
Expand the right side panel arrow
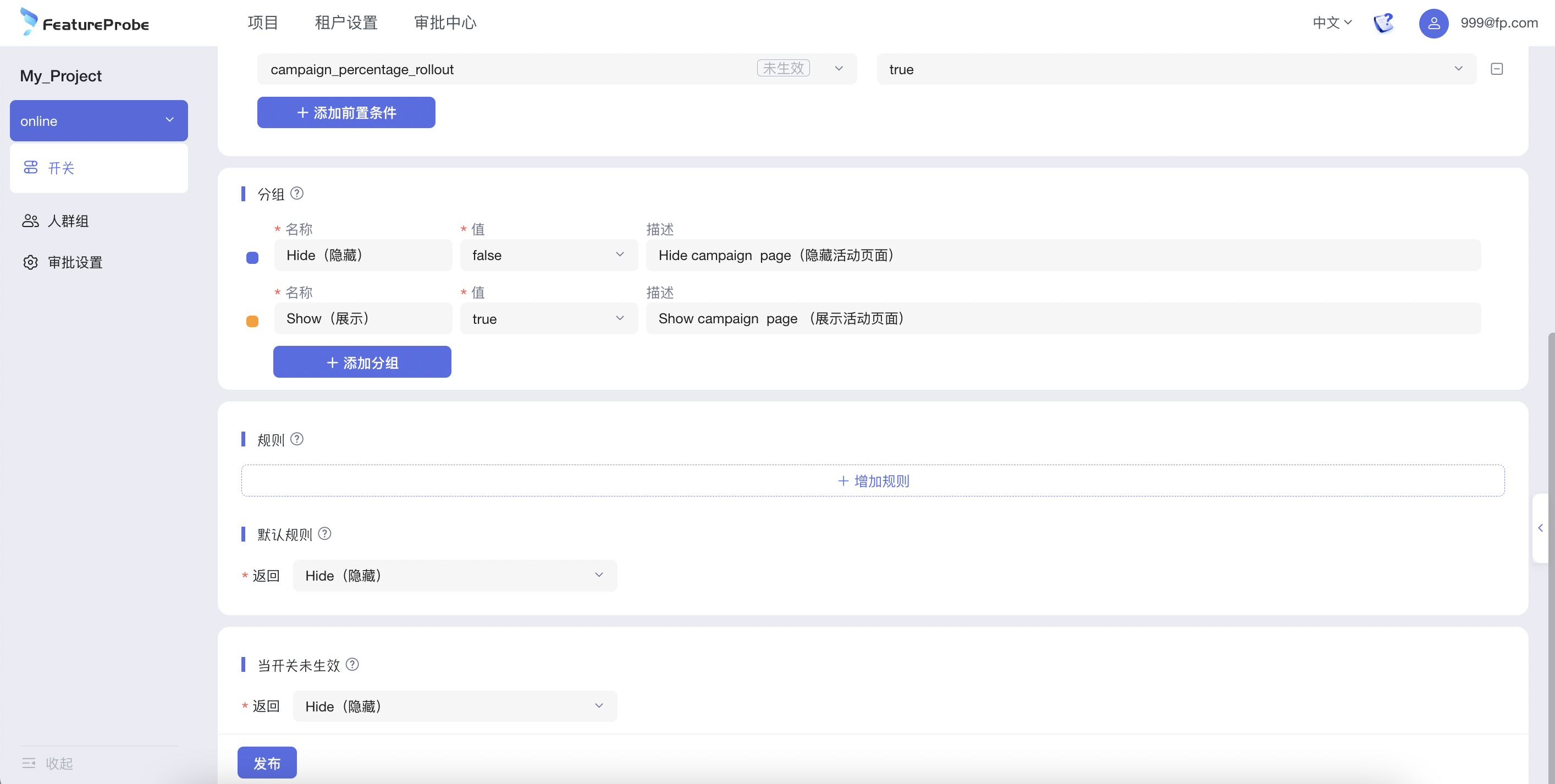(1541, 528)
